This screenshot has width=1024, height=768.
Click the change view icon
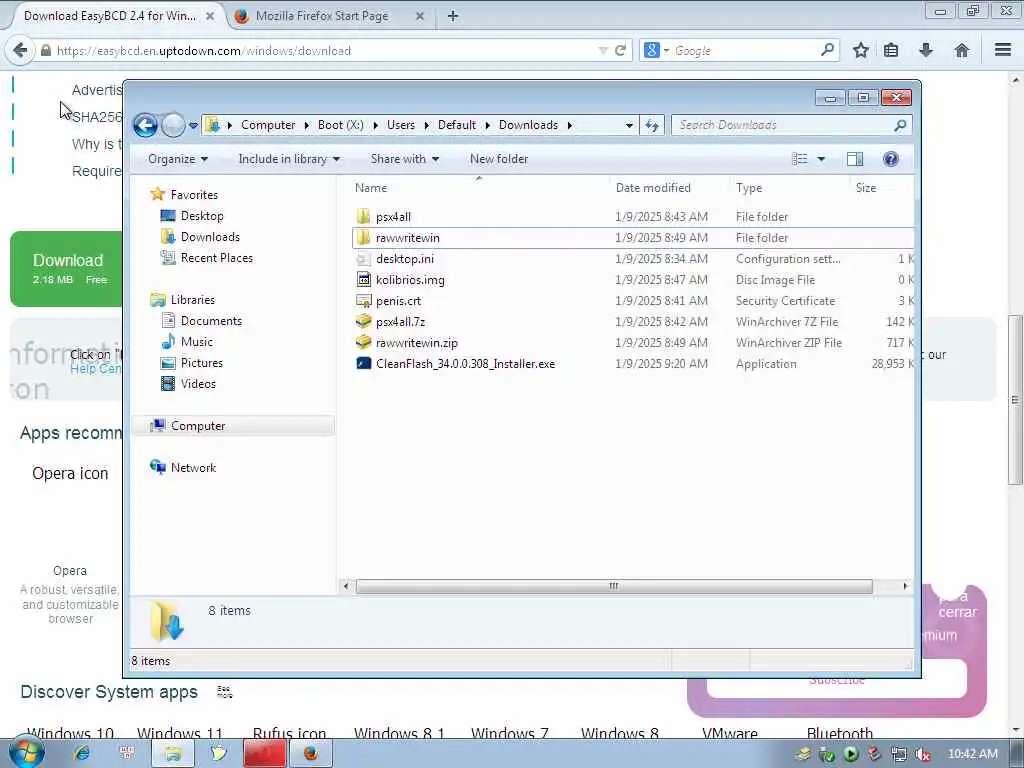pos(799,159)
